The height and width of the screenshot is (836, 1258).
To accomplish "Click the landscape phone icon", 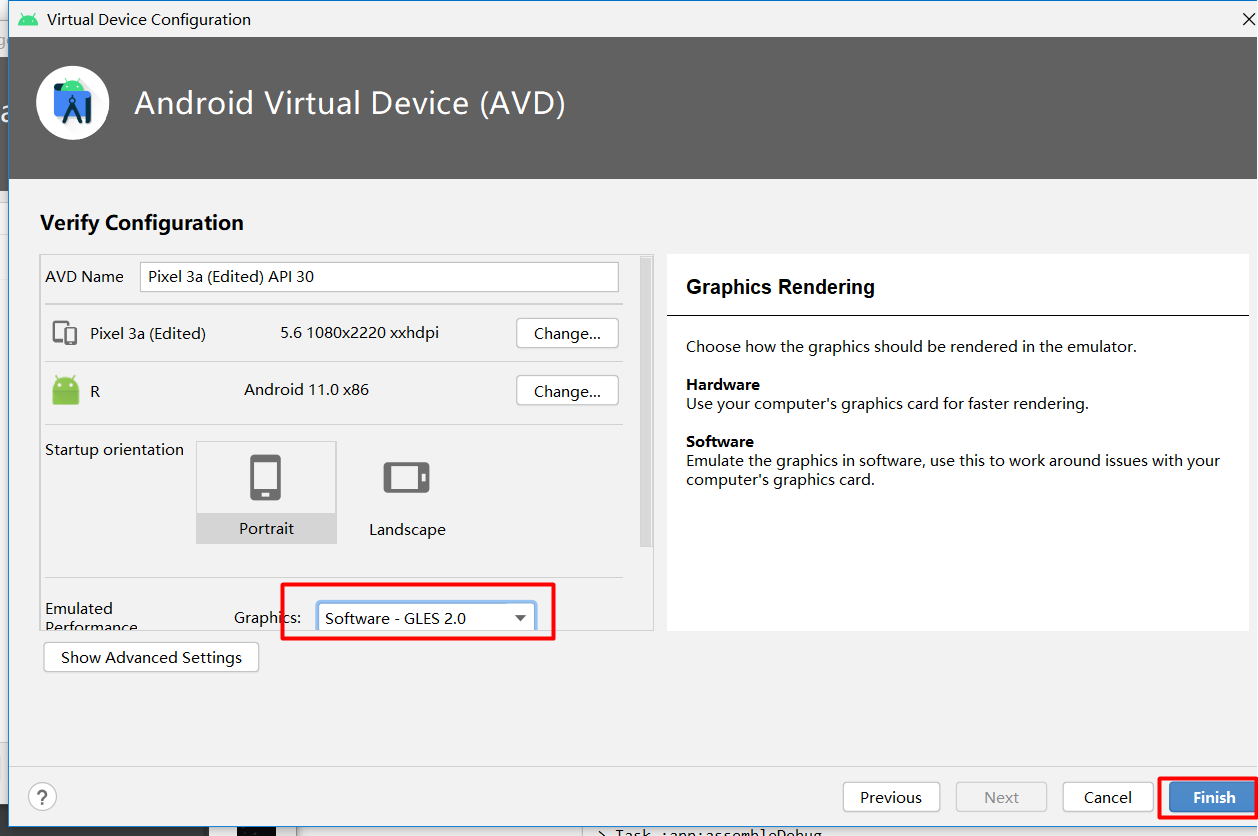I will (x=407, y=477).
